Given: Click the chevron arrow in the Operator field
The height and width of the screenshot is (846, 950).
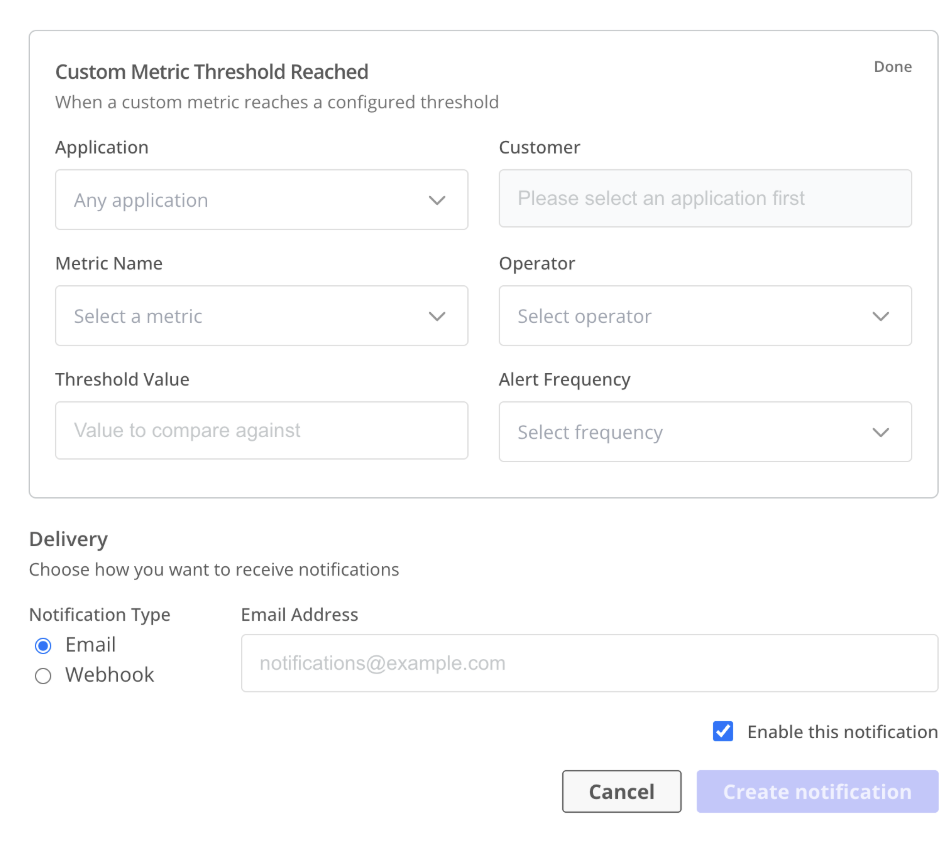Looking at the screenshot, I should (x=880, y=316).
